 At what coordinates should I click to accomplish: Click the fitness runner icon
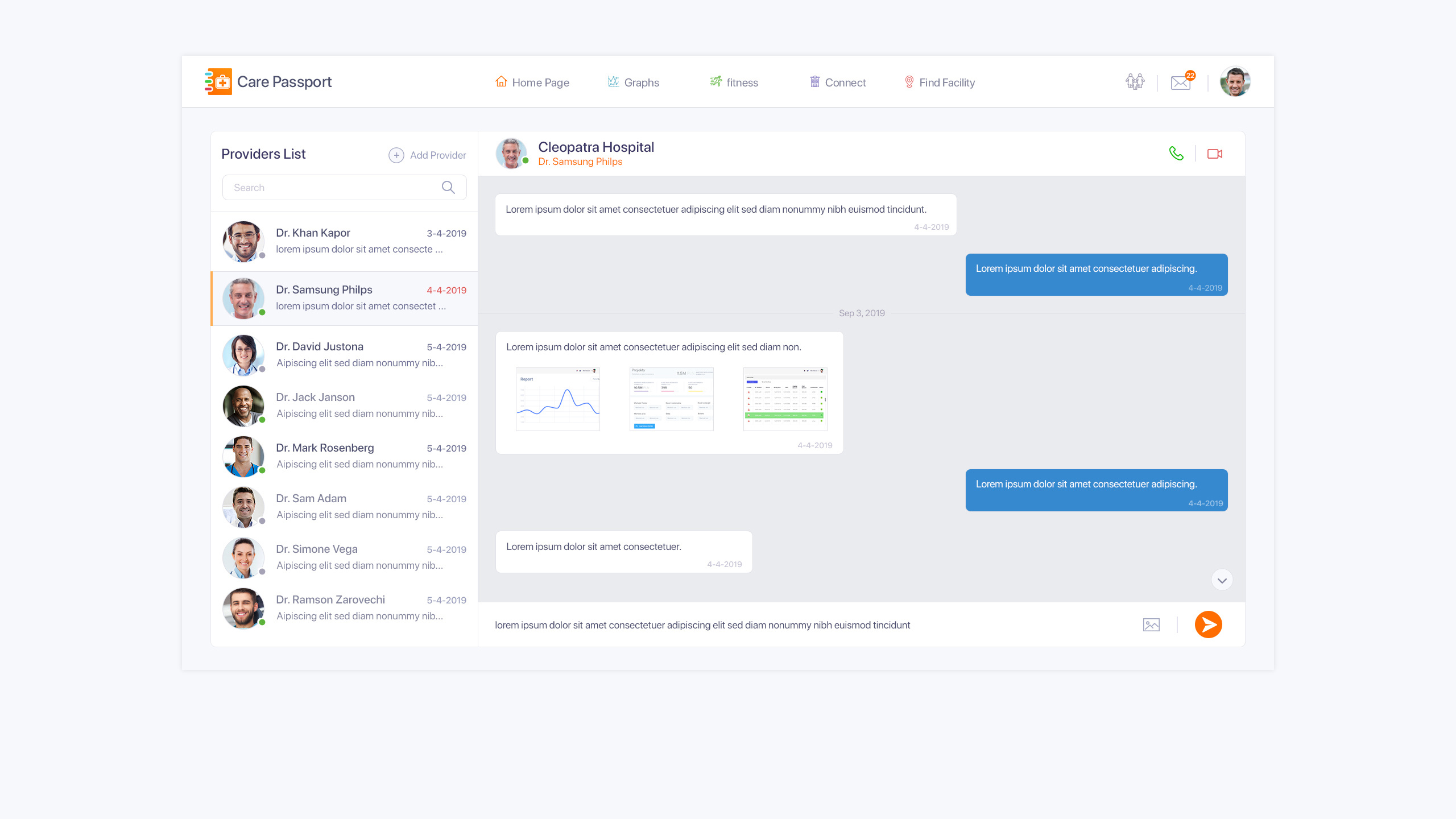716,81
